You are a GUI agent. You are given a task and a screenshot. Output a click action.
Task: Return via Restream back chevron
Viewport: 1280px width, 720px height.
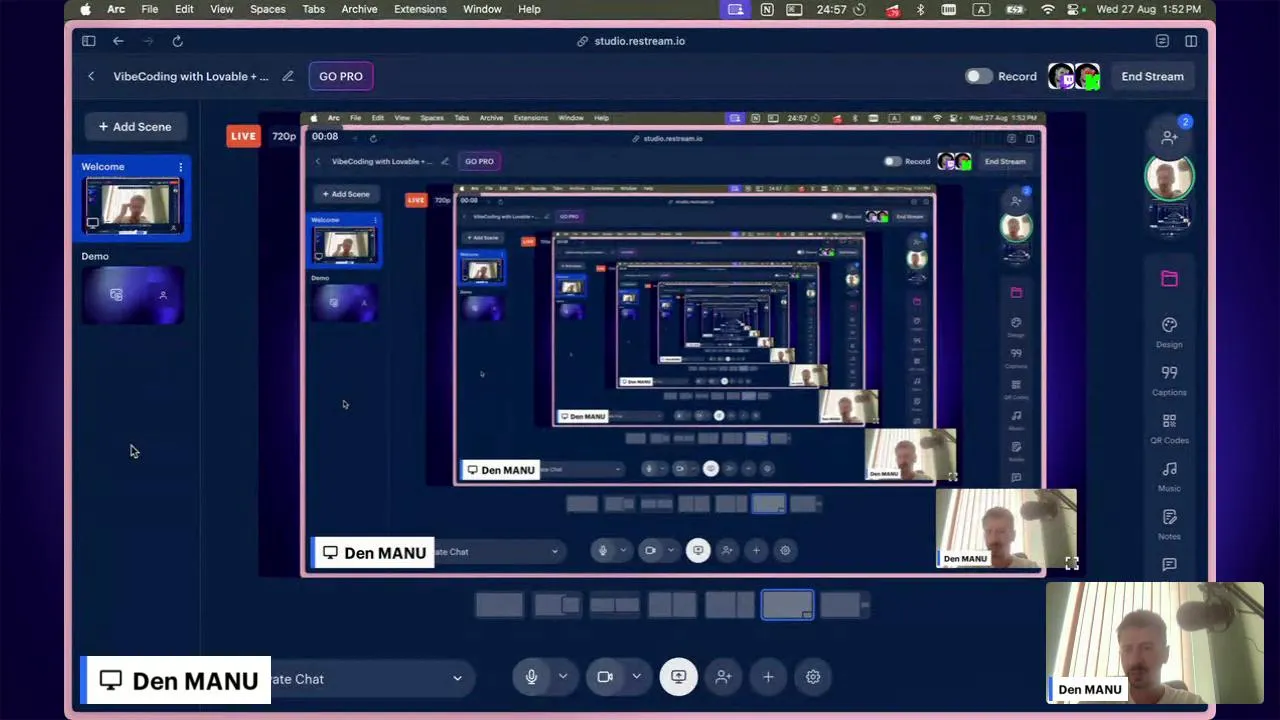(91, 76)
